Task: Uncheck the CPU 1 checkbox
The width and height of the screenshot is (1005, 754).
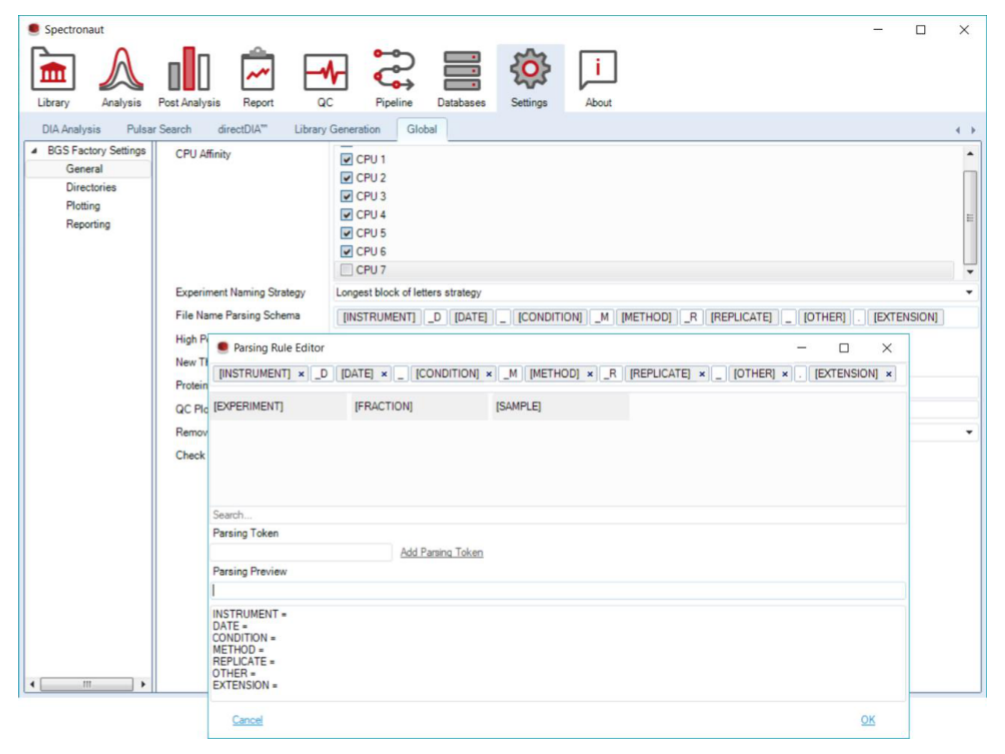Action: tap(347, 159)
